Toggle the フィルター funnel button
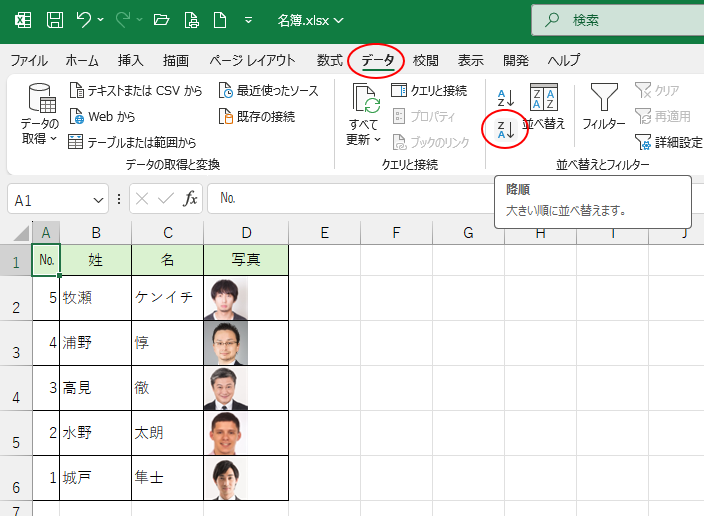The image size is (704, 516). click(x=603, y=107)
